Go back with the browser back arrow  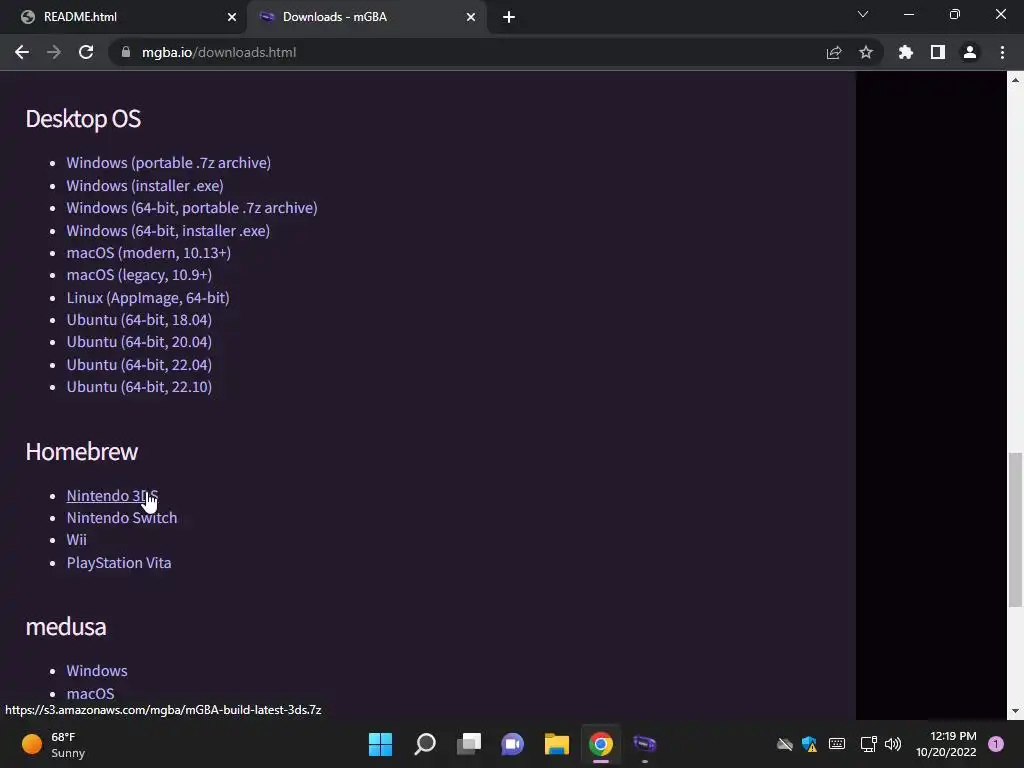(22, 52)
